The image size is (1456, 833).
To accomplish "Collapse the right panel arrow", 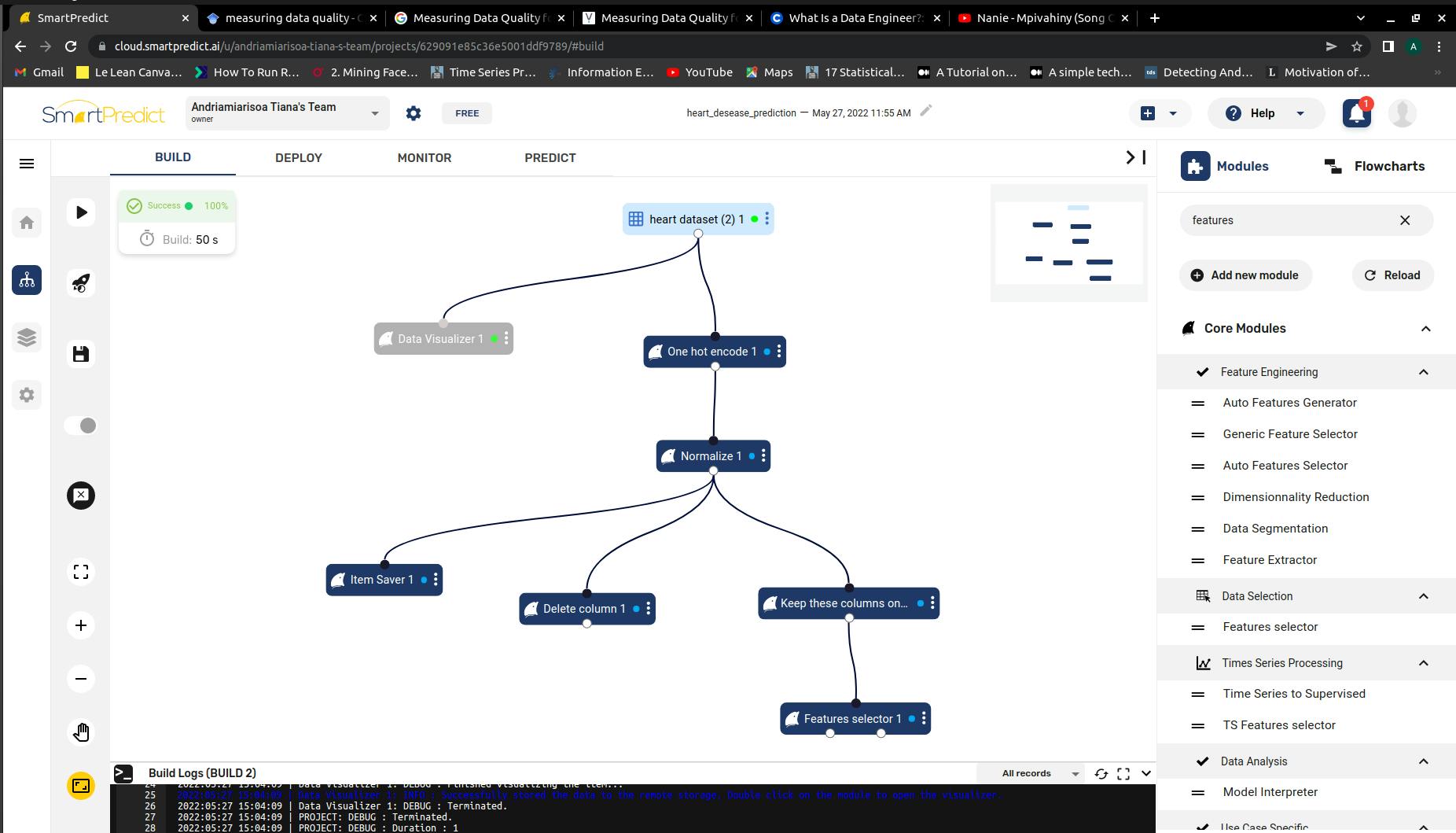I will click(x=1135, y=158).
